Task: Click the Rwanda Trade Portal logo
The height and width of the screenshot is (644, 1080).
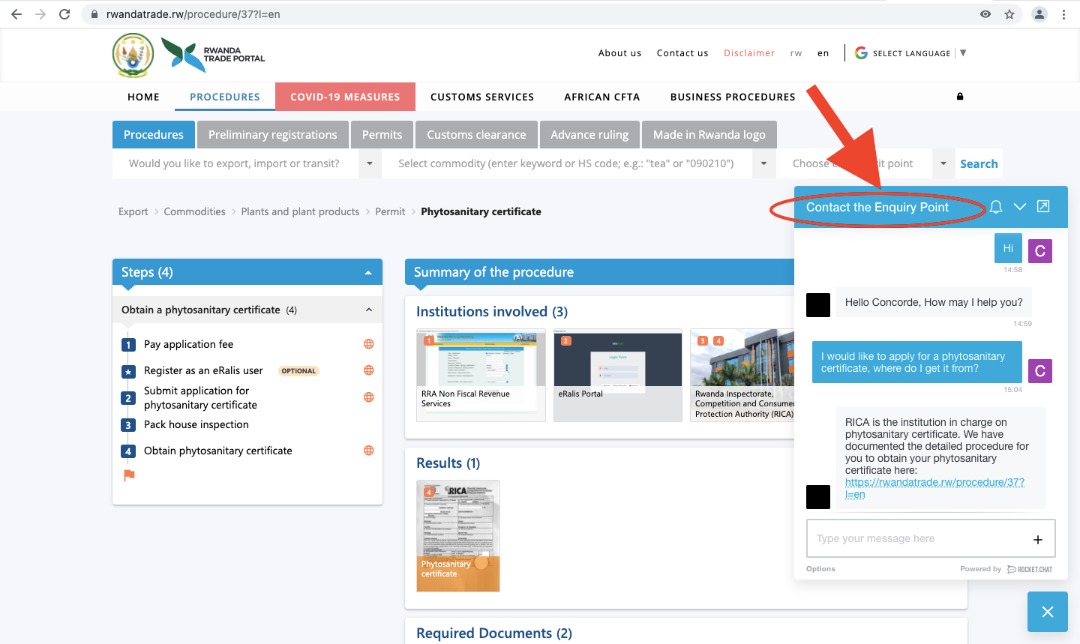Action: (x=213, y=54)
